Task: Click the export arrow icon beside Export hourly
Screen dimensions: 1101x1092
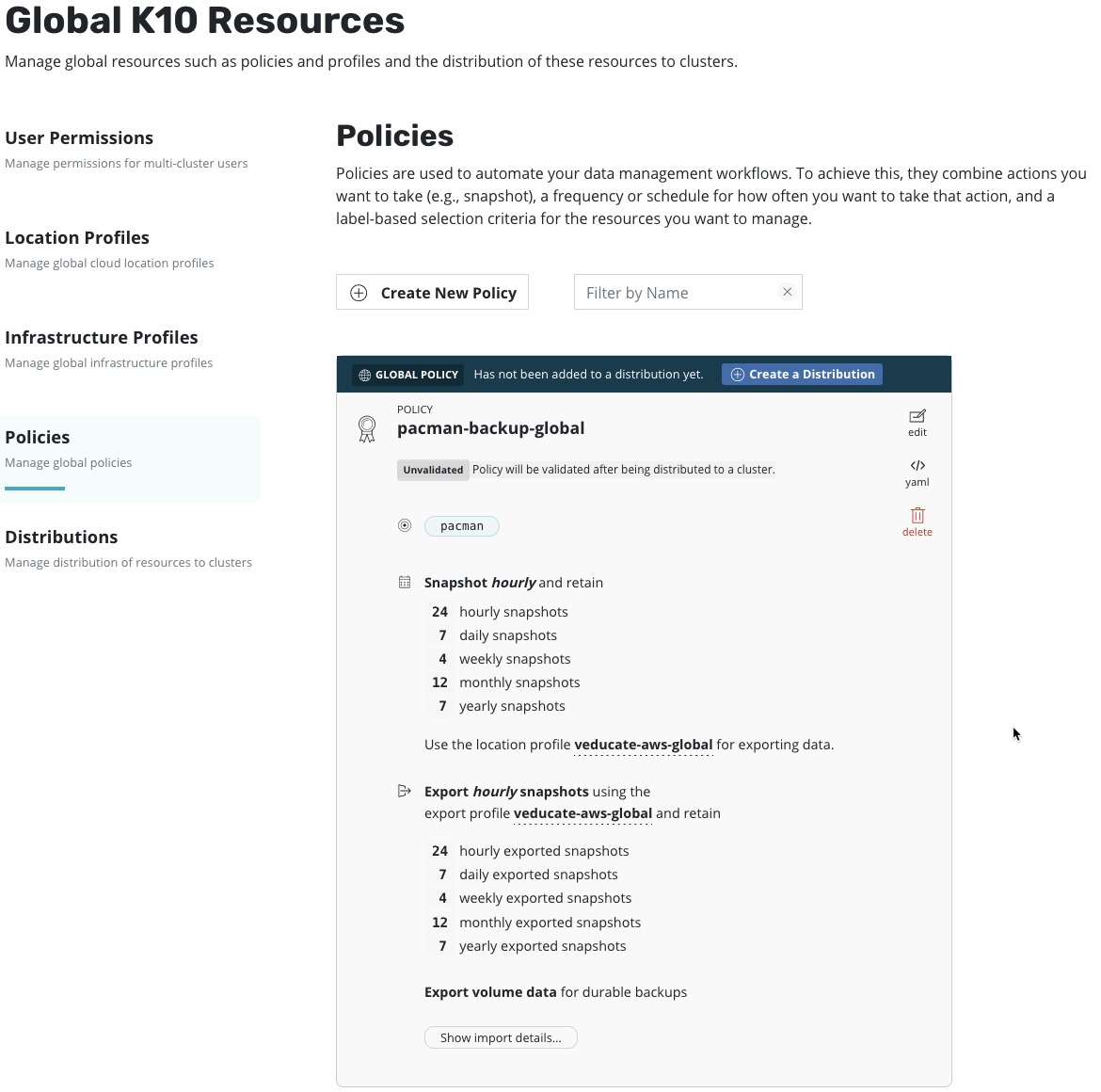Action: [x=405, y=792]
